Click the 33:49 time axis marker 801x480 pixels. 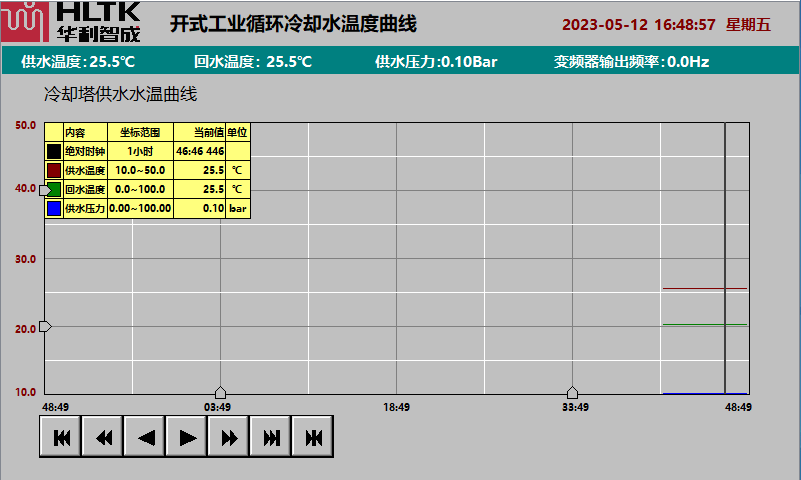pos(572,393)
